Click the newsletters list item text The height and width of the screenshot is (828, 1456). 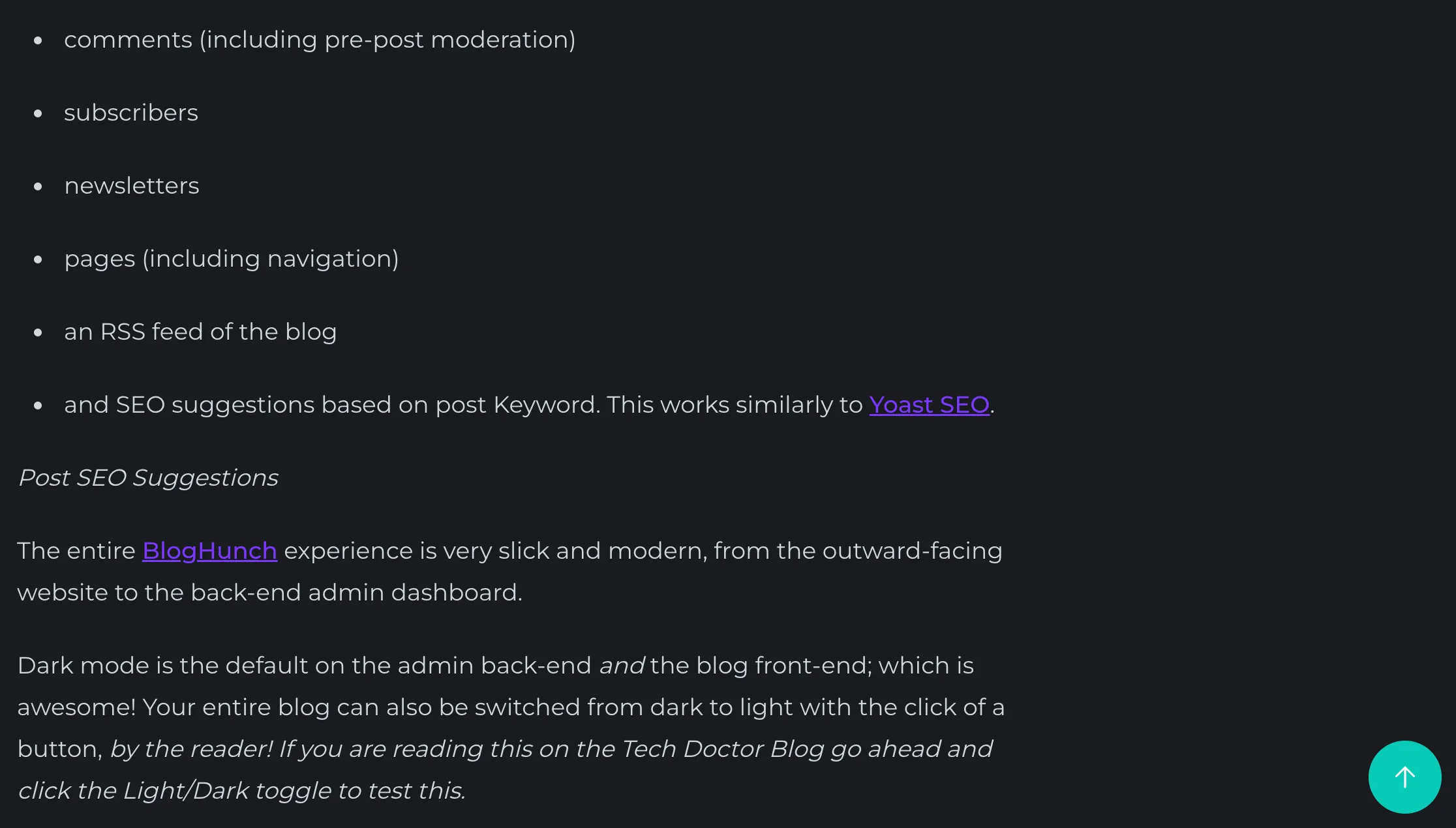pyautogui.click(x=132, y=186)
